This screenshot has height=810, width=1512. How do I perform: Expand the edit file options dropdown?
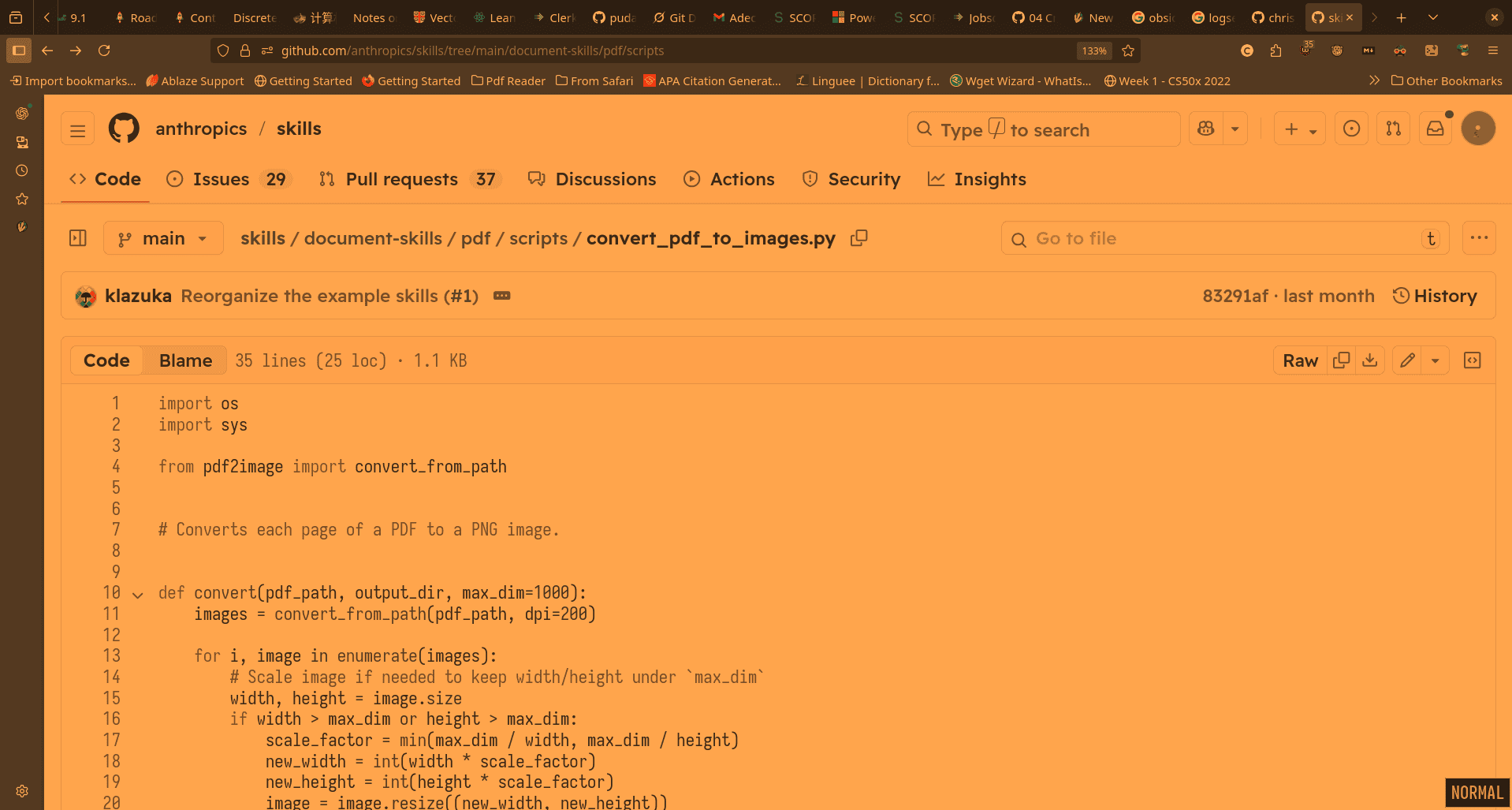[1436, 360]
